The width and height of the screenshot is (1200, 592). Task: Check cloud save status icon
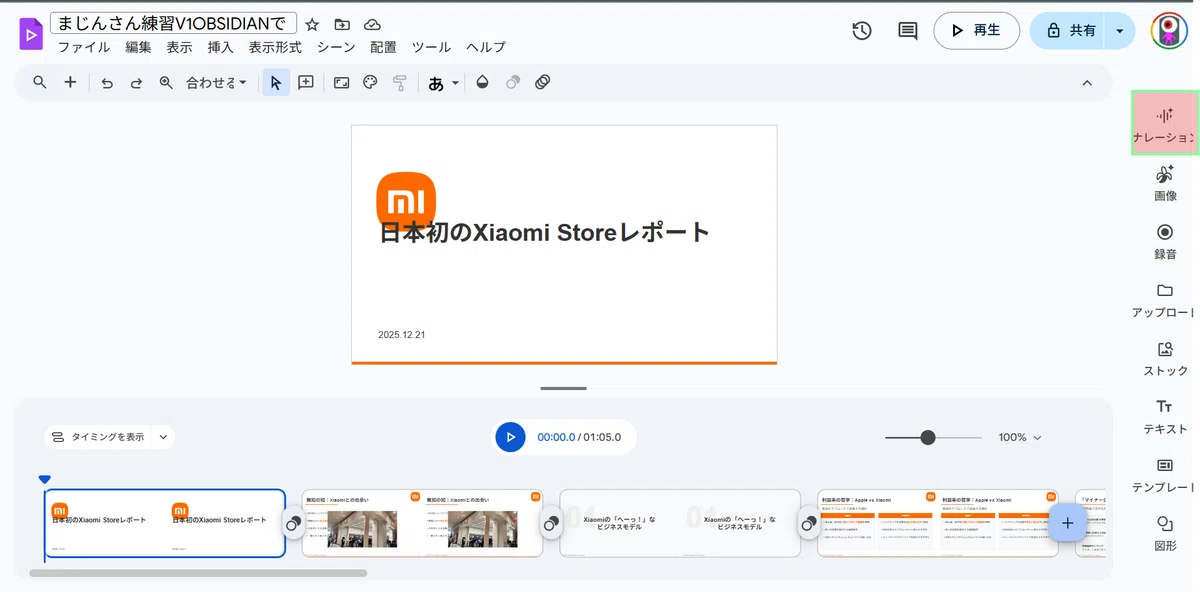pyautogui.click(x=372, y=25)
